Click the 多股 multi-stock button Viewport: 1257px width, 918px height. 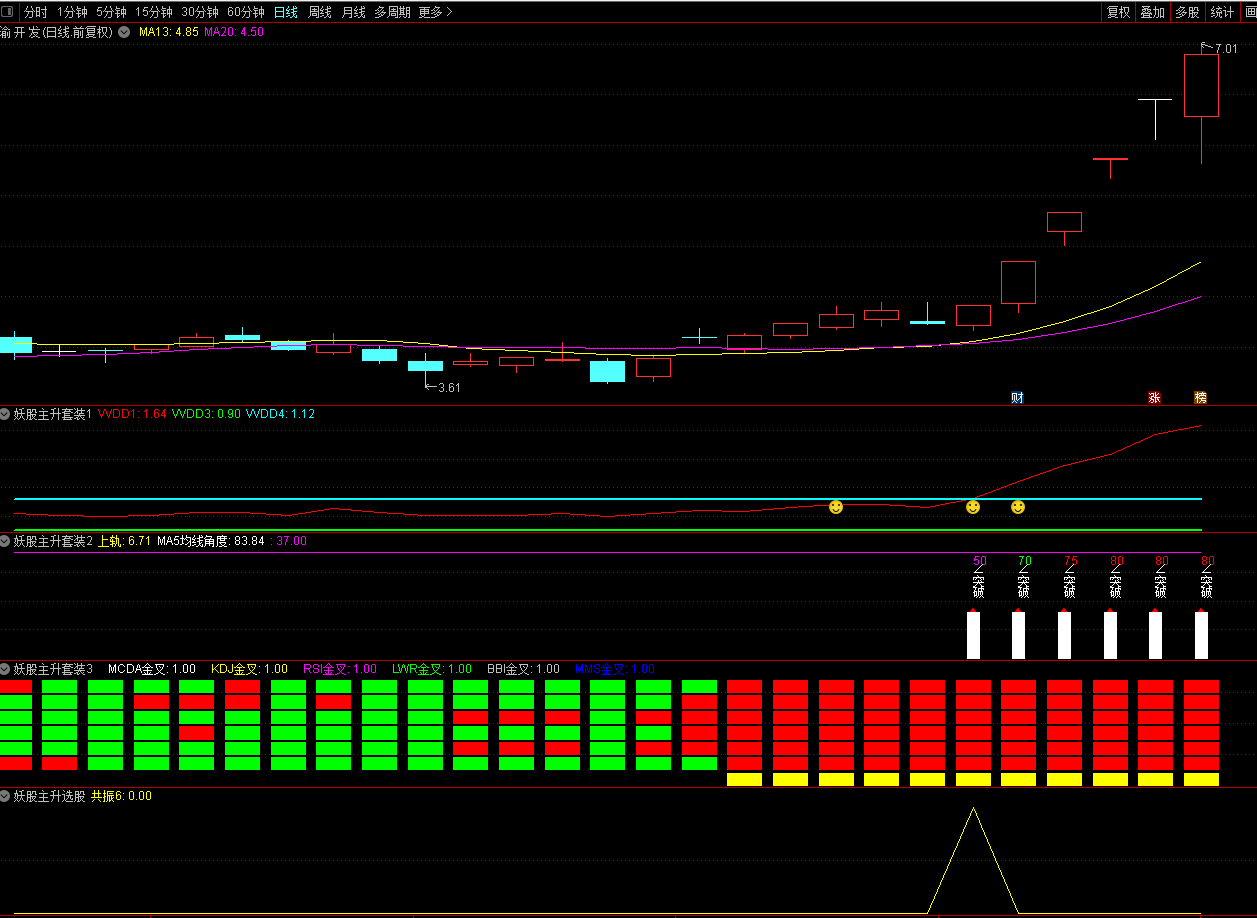point(1187,12)
